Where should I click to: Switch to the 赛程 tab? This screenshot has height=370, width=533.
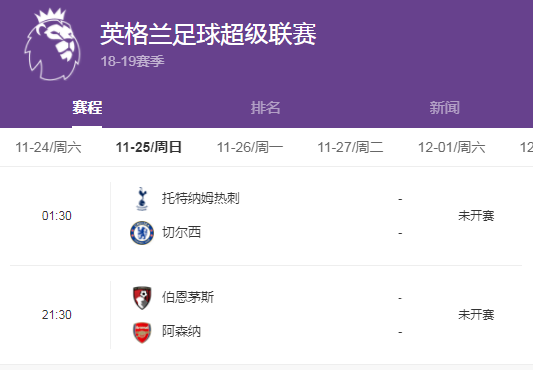tap(87, 108)
